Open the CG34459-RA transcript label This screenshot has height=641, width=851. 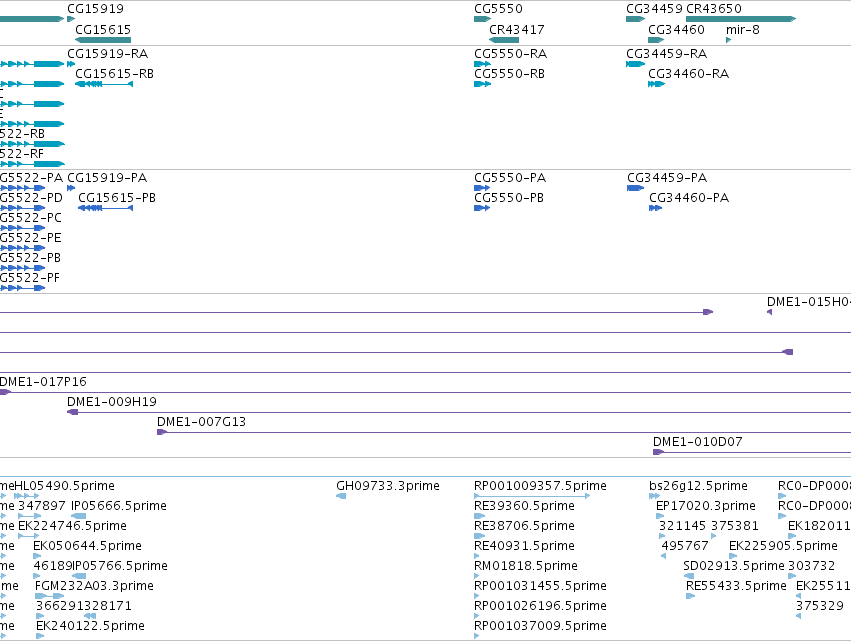[666, 54]
